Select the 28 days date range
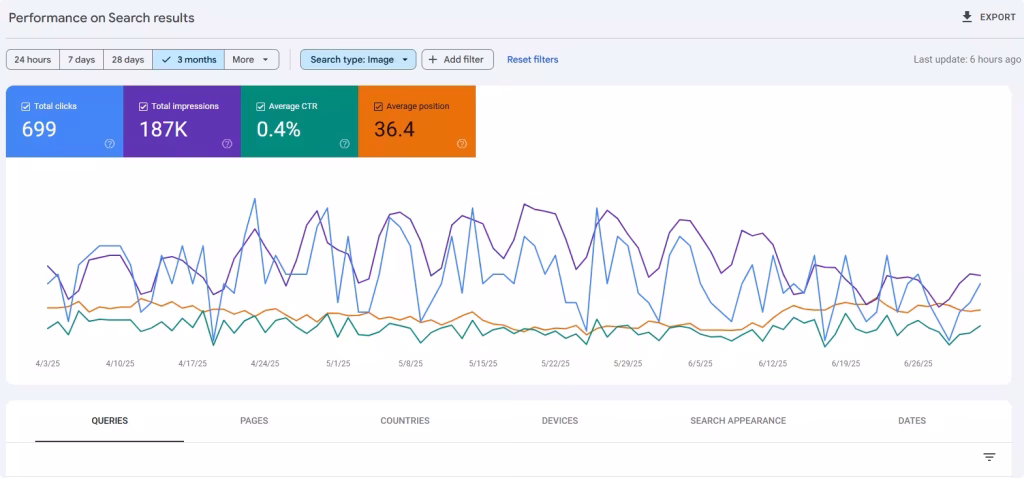The width and height of the screenshot is (1024, 478). 128,60
